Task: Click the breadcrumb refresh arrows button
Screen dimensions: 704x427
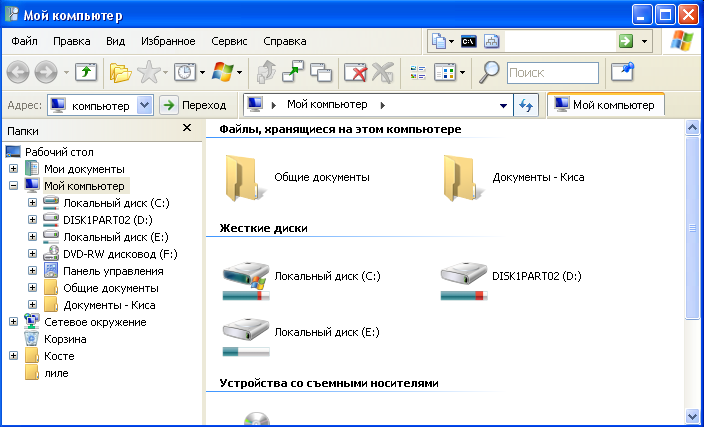Action: tap(526, 106)
